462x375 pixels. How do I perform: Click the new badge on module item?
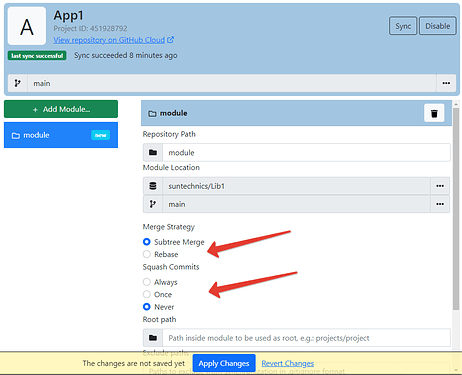click(x=100, y=135)
